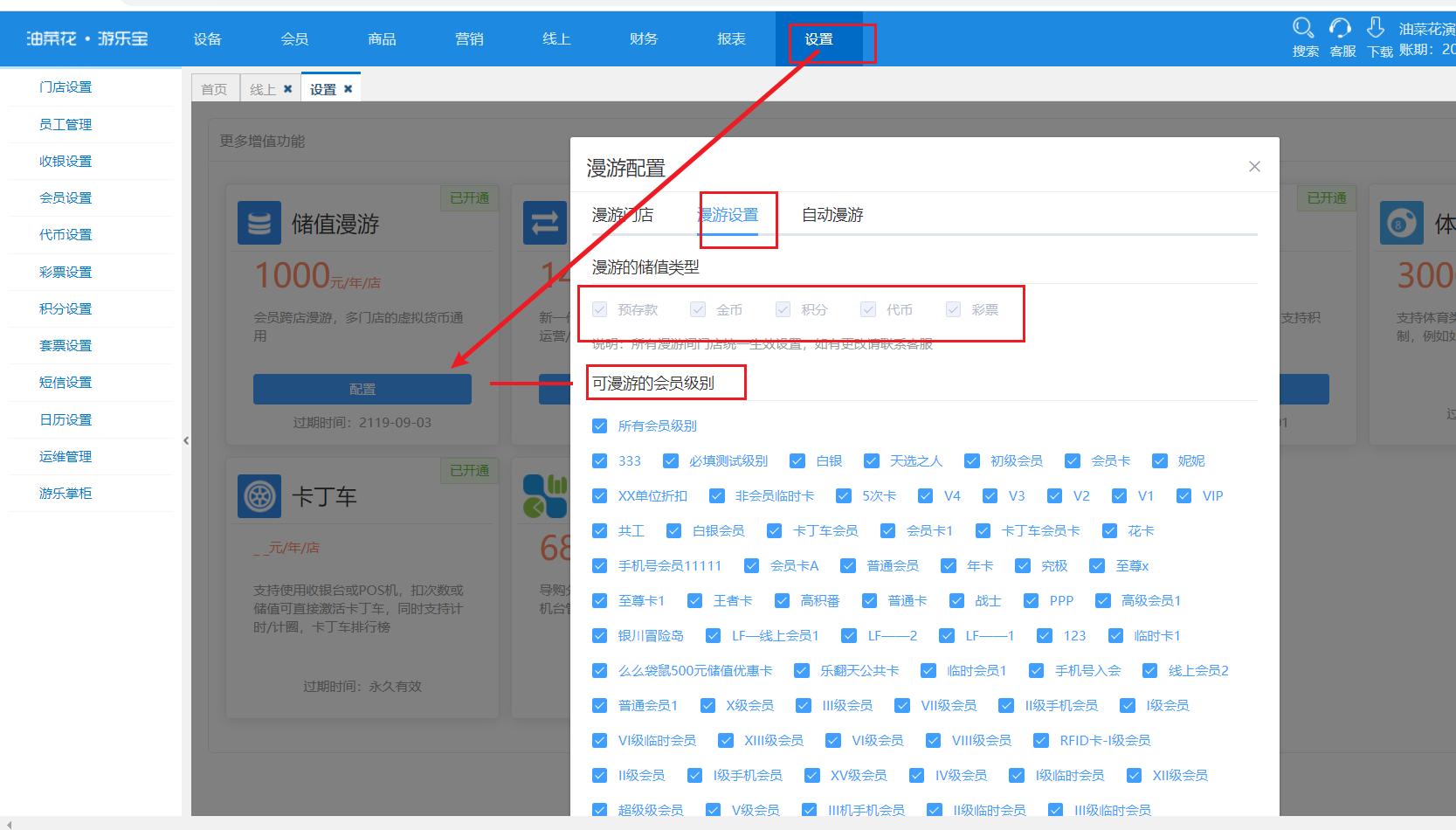The width and height of the screenshot is (1456, 830).
Task: Toggle the 卡丁车会员卡 checkbox
Action: pyautogui.click(x=983, y=531)
